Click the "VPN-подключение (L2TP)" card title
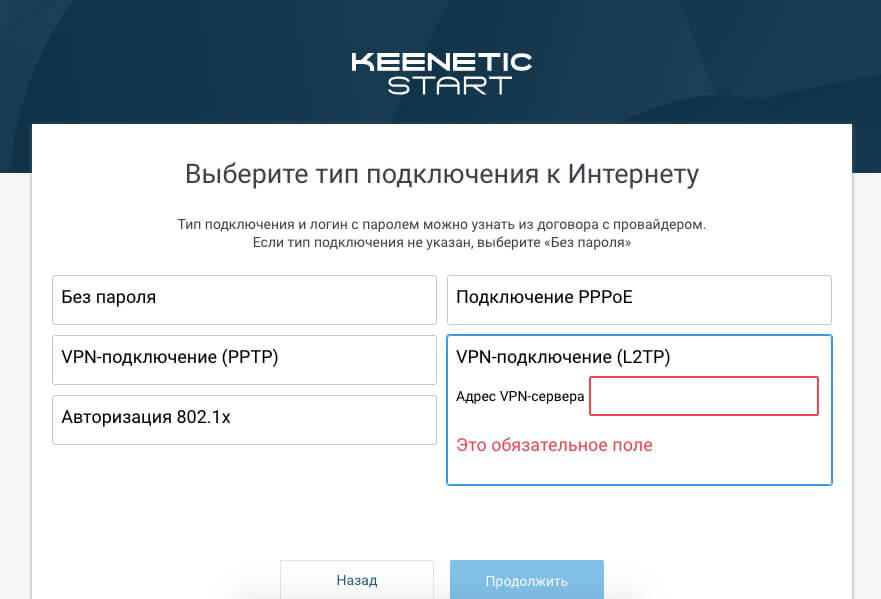This screenshot has width=881, height=599. [x=563, y=357]
